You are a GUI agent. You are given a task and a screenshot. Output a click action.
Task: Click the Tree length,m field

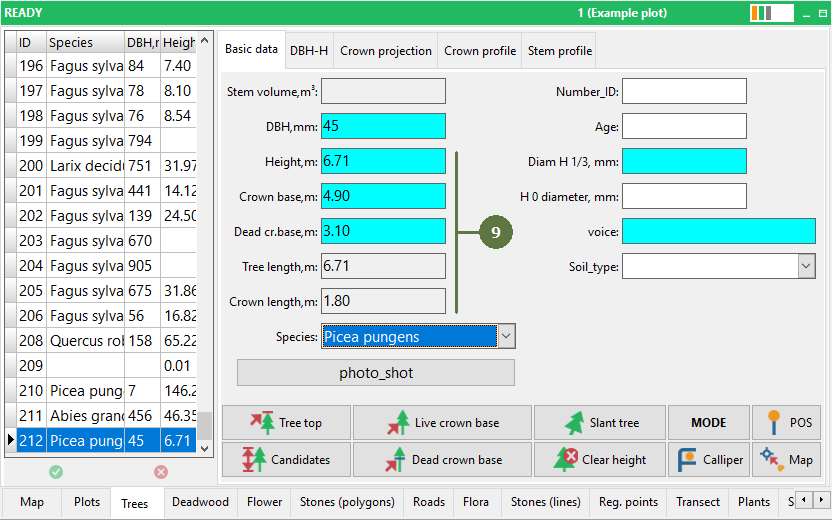click(x=383, y=266)
